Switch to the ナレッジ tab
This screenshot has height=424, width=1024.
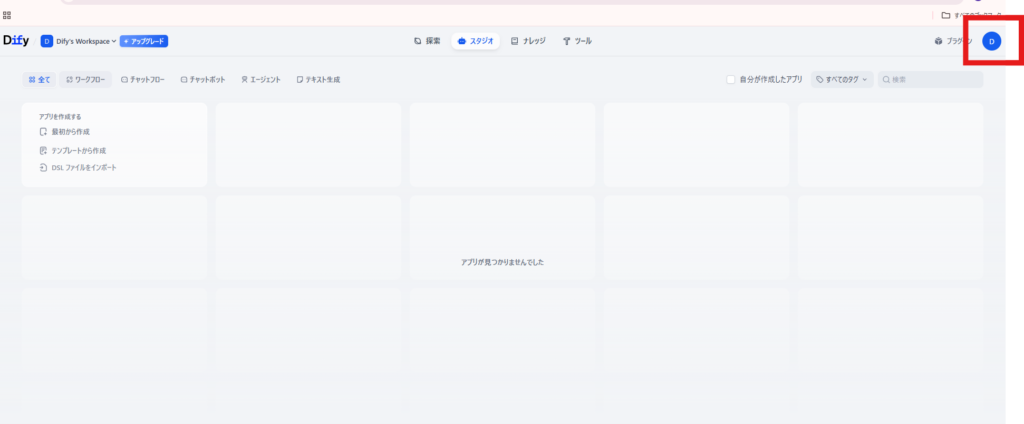pyautogui.click(x=528, y=41)
